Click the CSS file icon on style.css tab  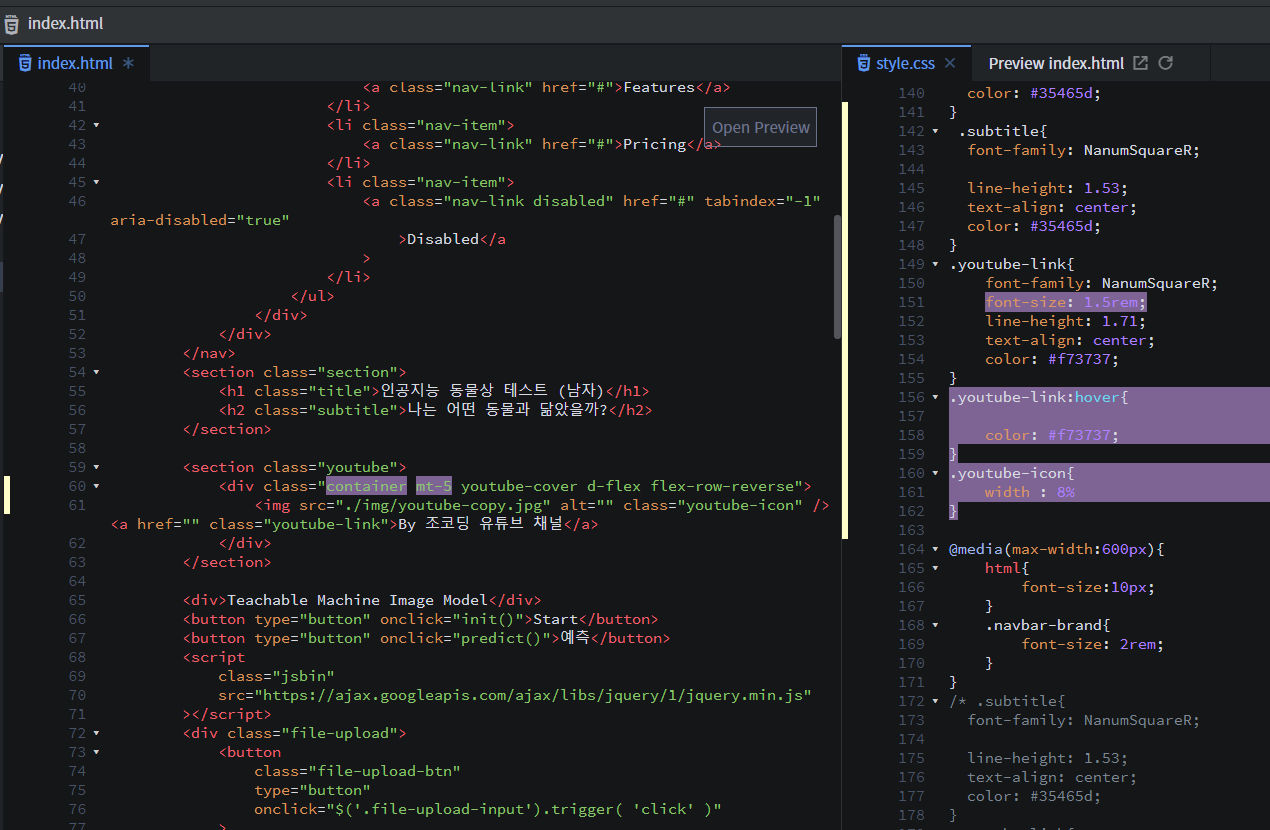[863, 63]
